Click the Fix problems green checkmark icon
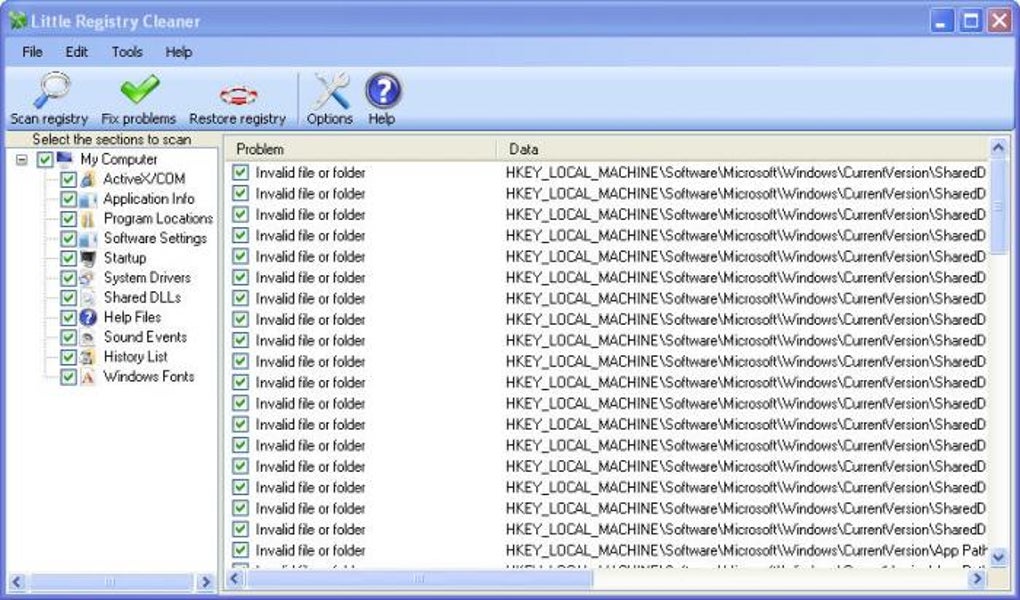The image size is (1020, 600). (x=139, y=89)
